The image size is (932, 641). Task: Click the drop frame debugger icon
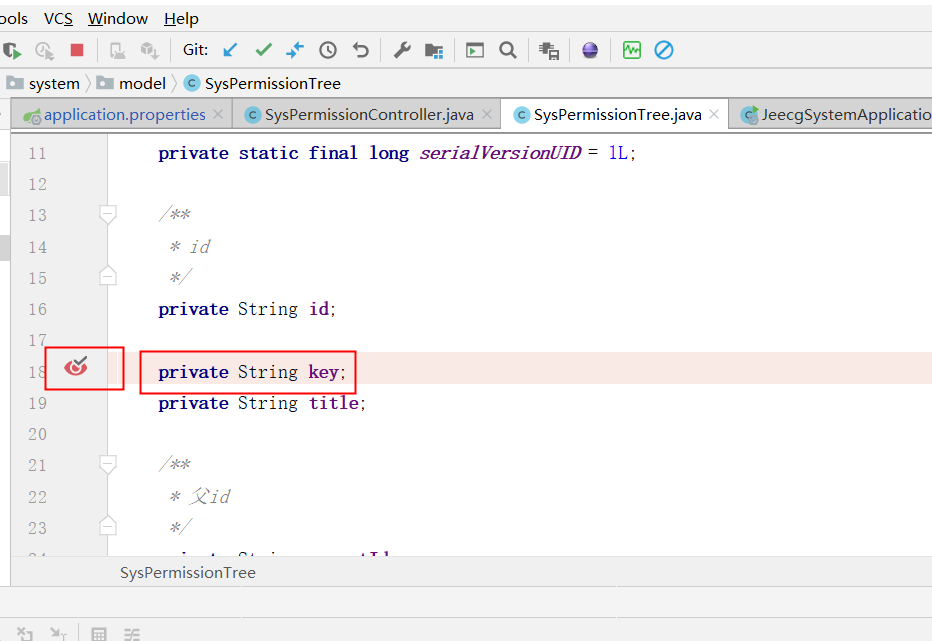tap(25, 634)
